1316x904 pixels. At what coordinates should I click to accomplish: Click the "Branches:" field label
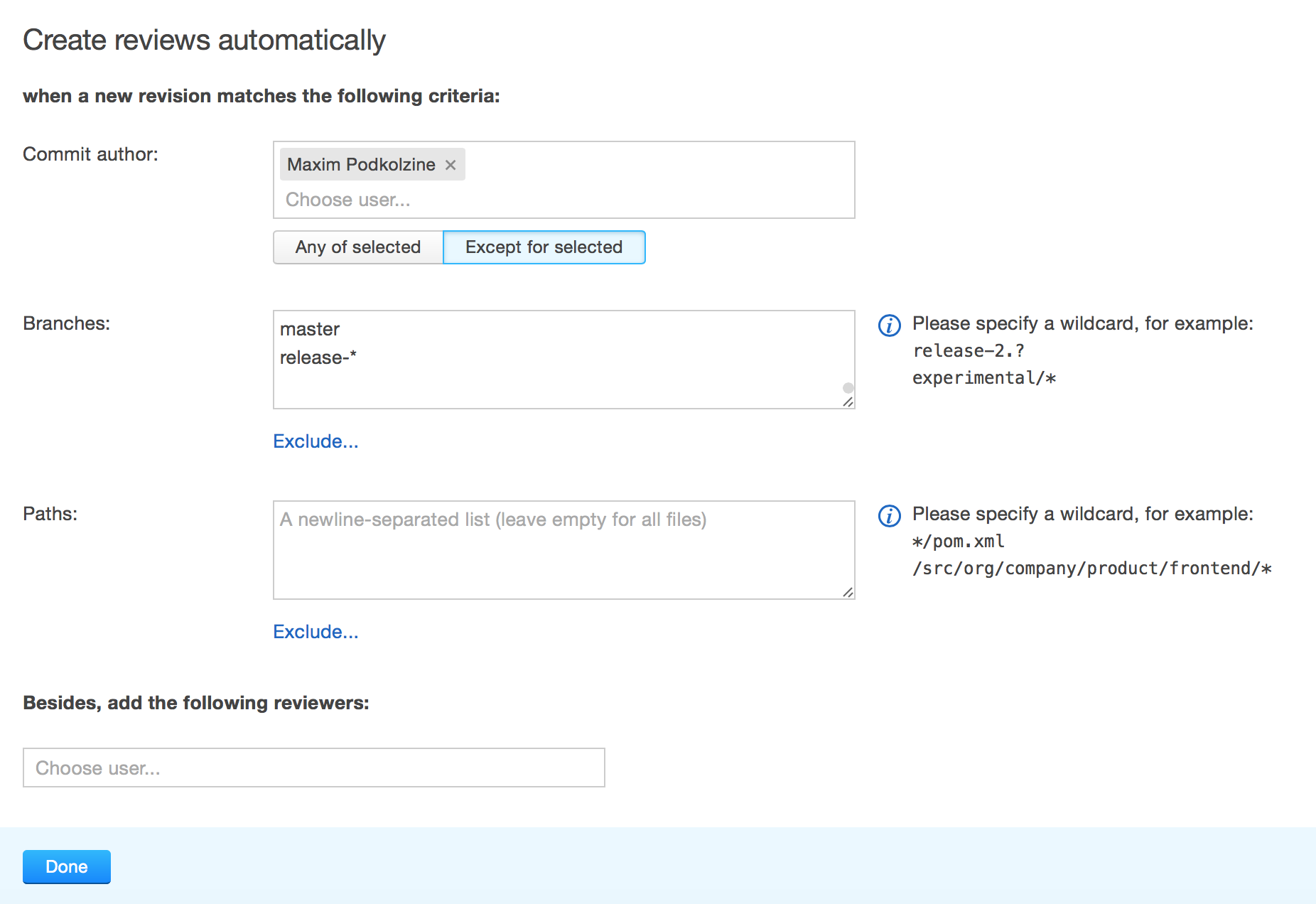pyautogui.click(x=66, y=323)
